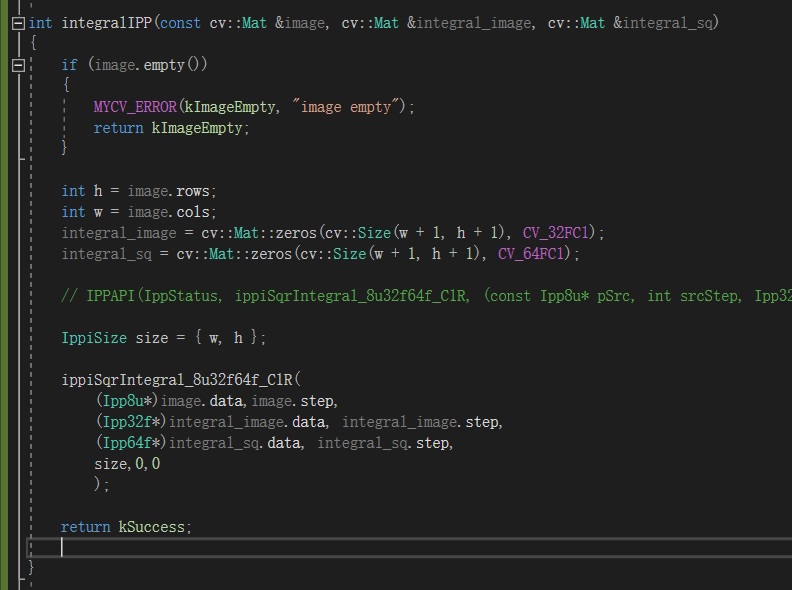Click 'image.data' argument
This screenshot has width=792, height=590.
[202, 402]
